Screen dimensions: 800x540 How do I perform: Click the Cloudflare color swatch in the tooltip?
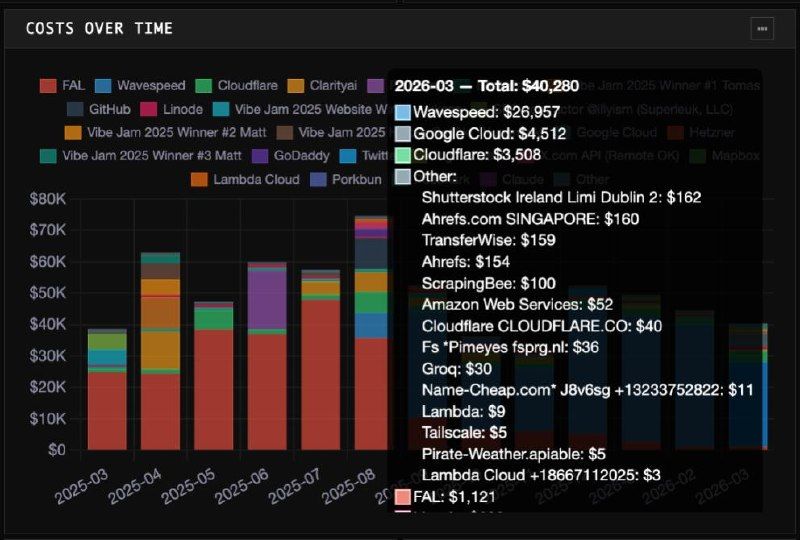[x=403, y=155]
